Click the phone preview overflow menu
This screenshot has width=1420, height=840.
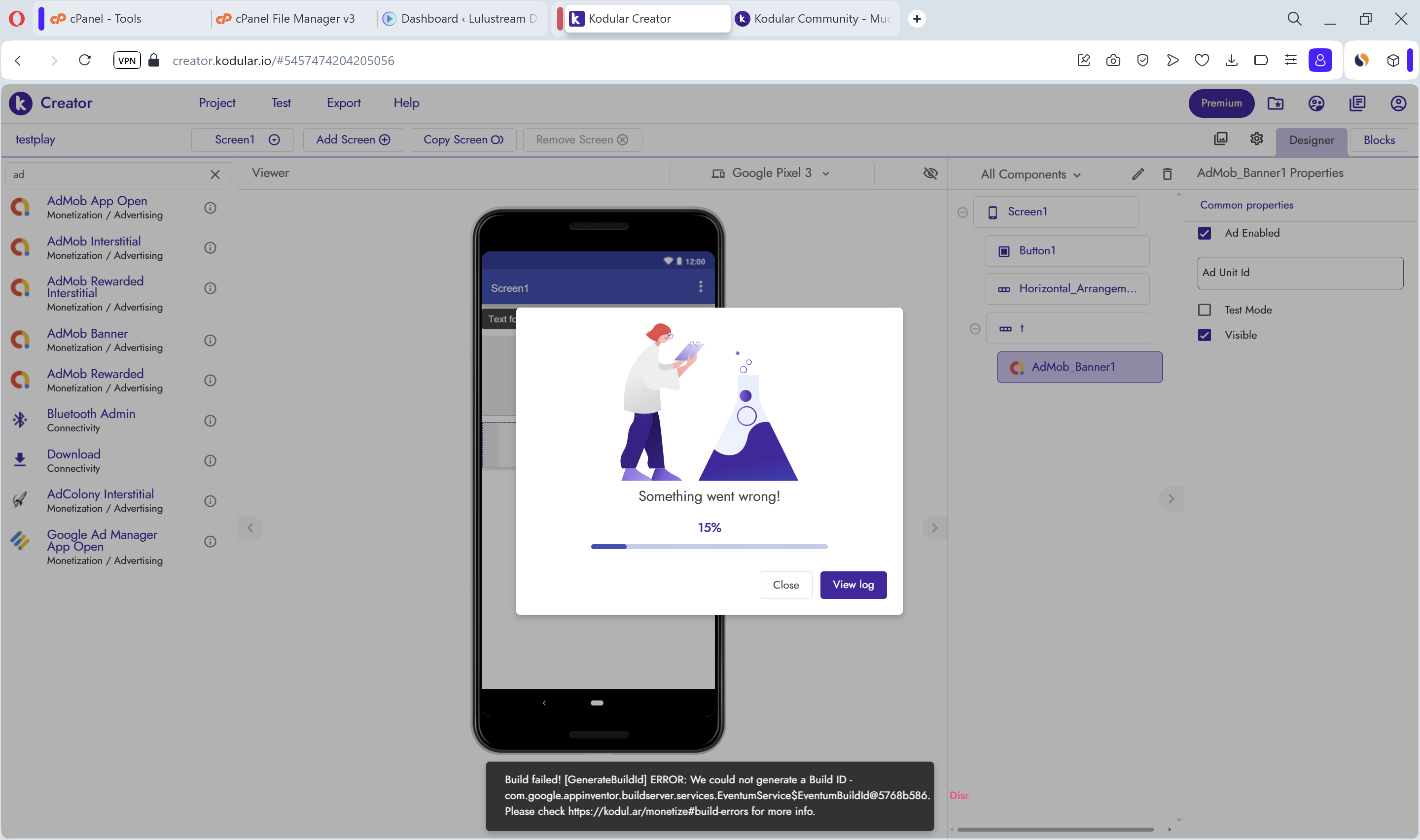tap(701, 286)
